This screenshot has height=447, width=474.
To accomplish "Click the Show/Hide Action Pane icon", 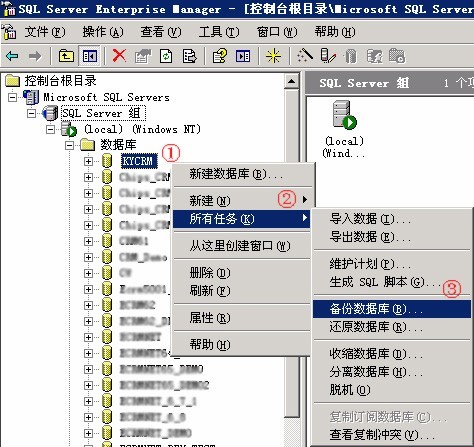I will pyautogui.click(x=243, y=56).
